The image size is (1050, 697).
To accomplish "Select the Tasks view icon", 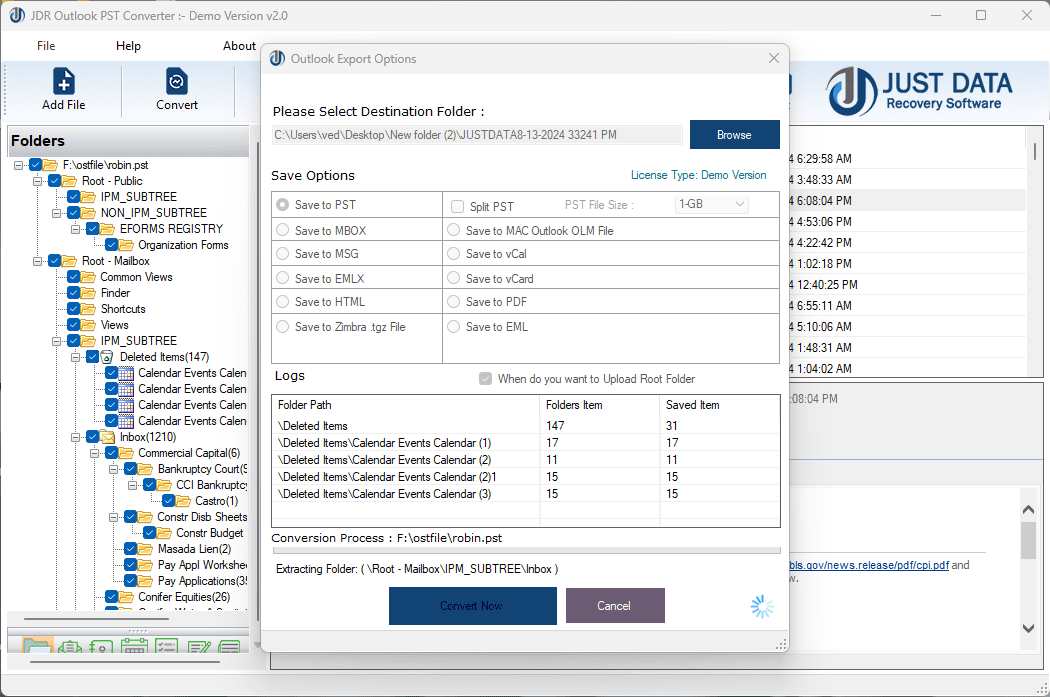I will 166,646.
